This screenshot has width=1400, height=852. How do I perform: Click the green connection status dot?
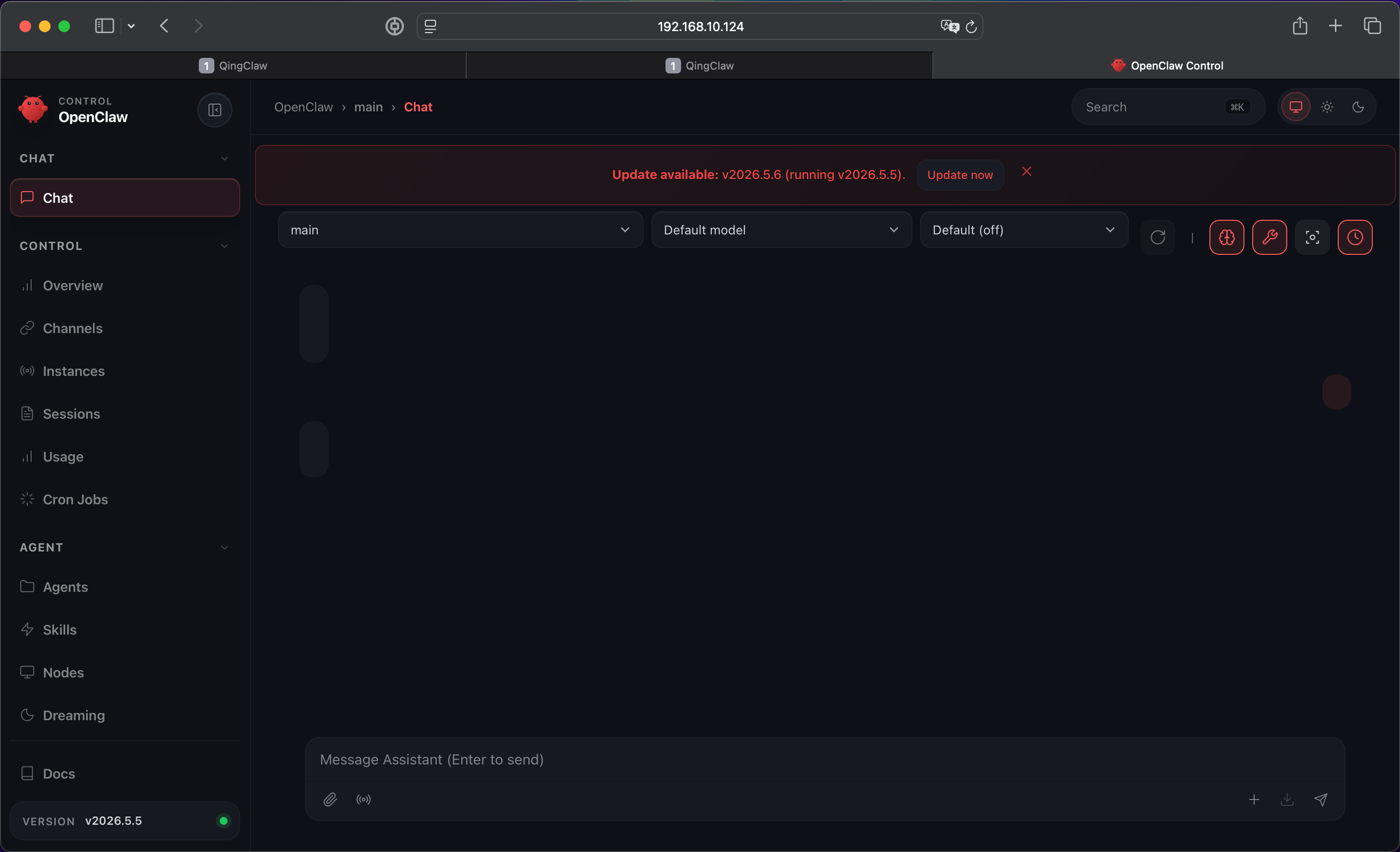[x=223, y=821]
